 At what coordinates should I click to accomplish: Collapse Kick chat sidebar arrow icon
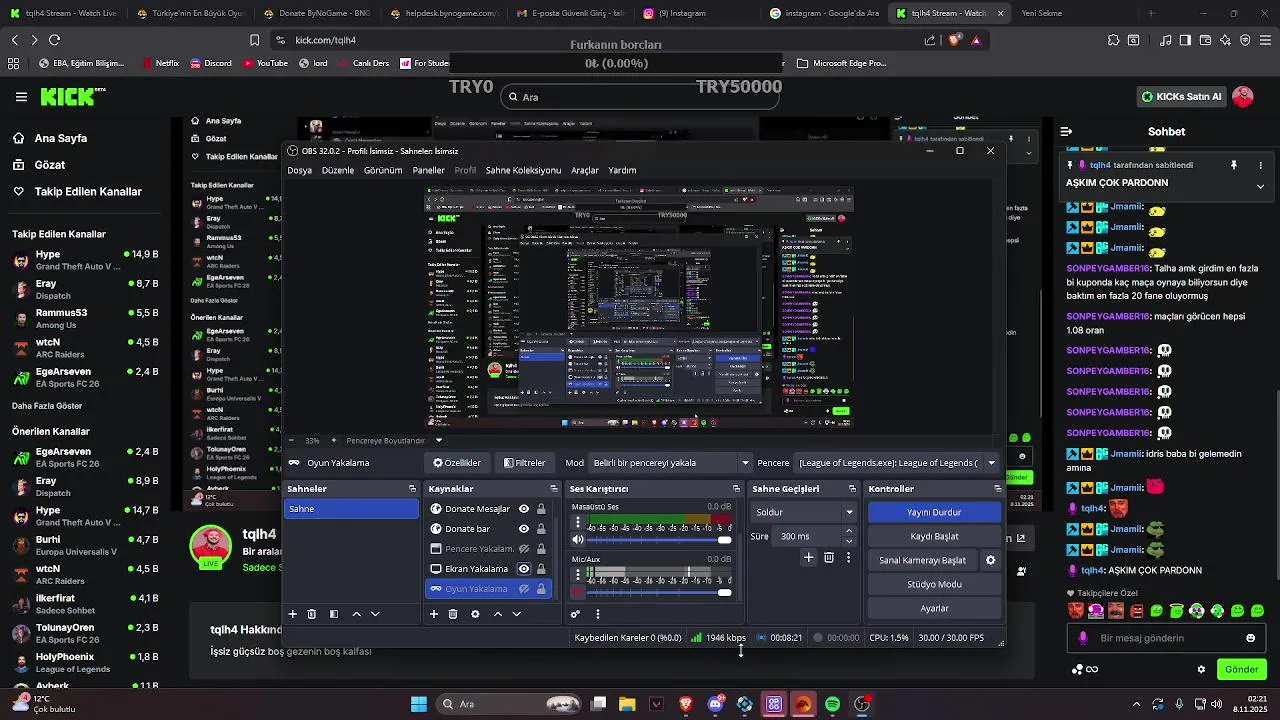(x=1066, y=132)
